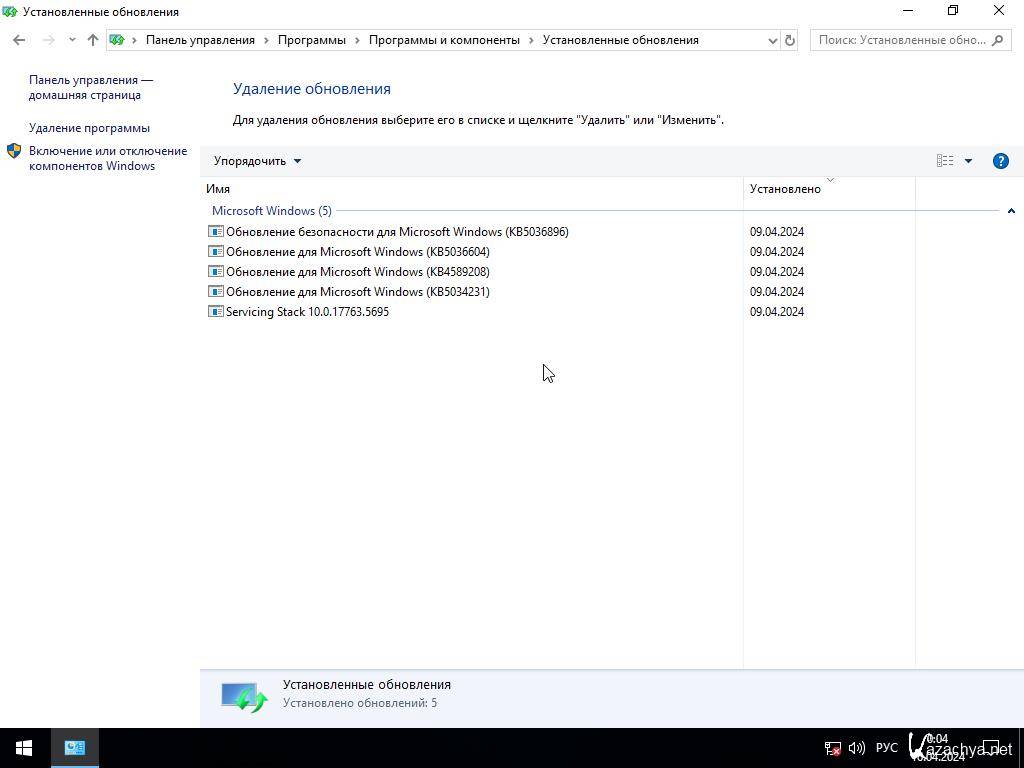Open recent locations dropdown arrow
The width and height of the screenshot is (1024, 768).
coord(72,40)
